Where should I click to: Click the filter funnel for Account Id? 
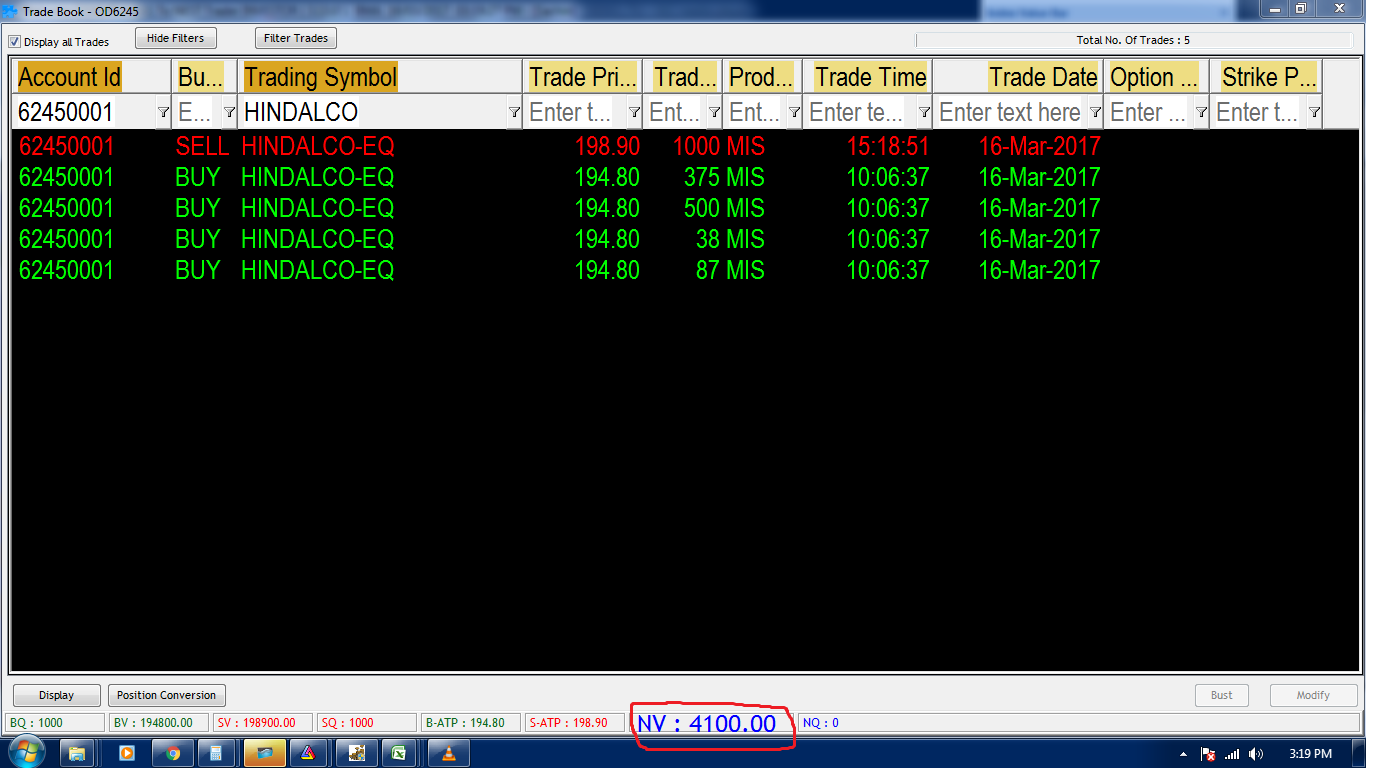163,112
